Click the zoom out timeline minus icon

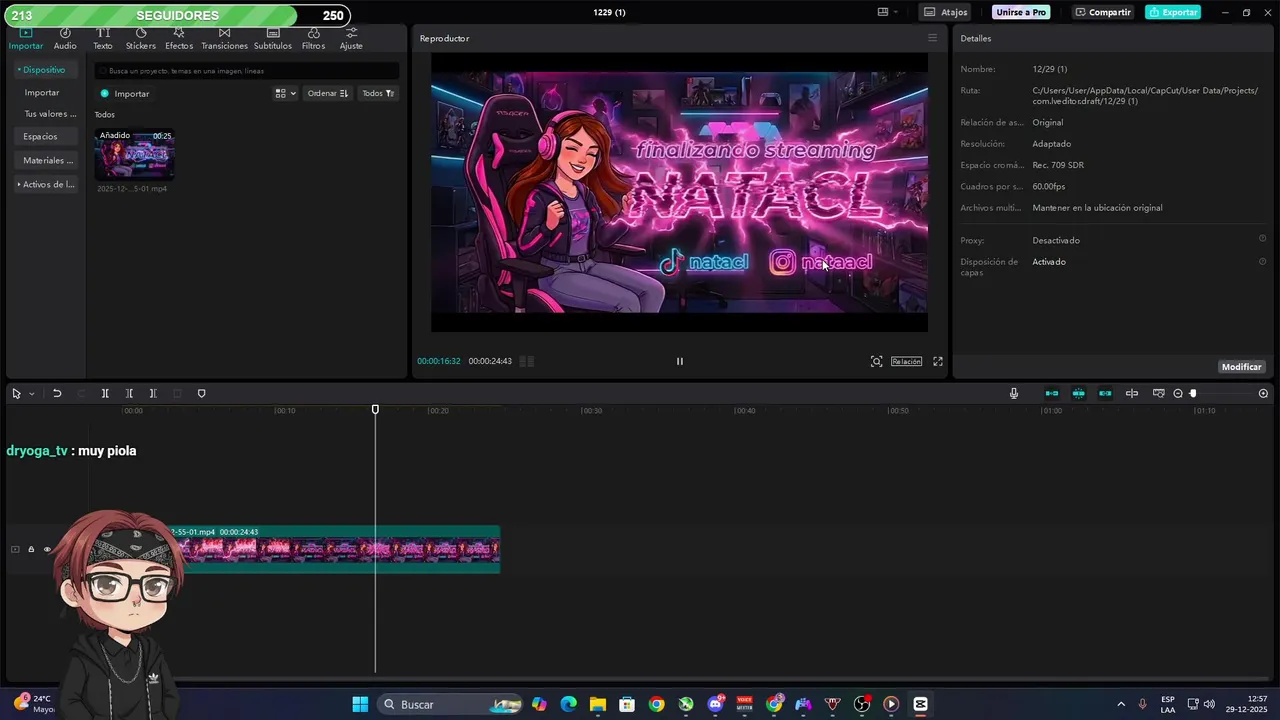(1178, 393)
